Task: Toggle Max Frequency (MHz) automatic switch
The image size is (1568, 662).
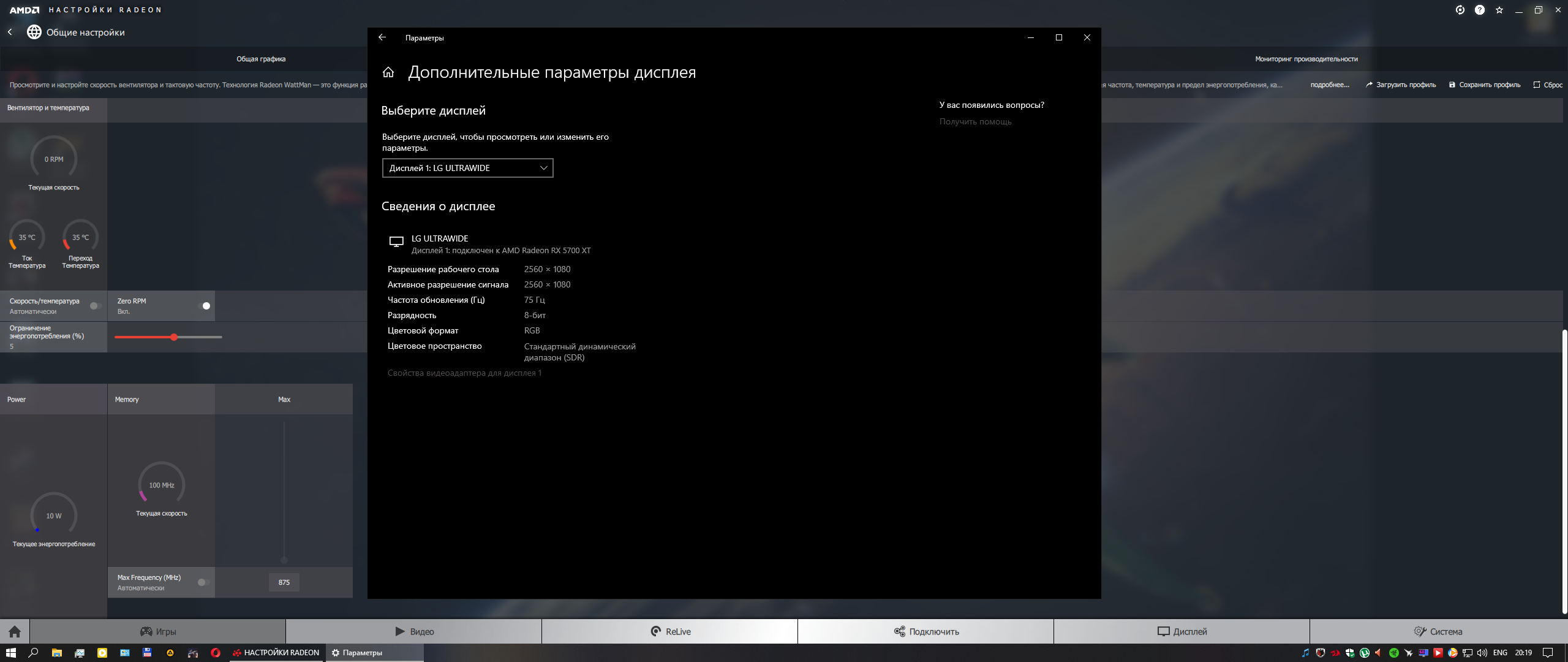Action: click(203, 582)
